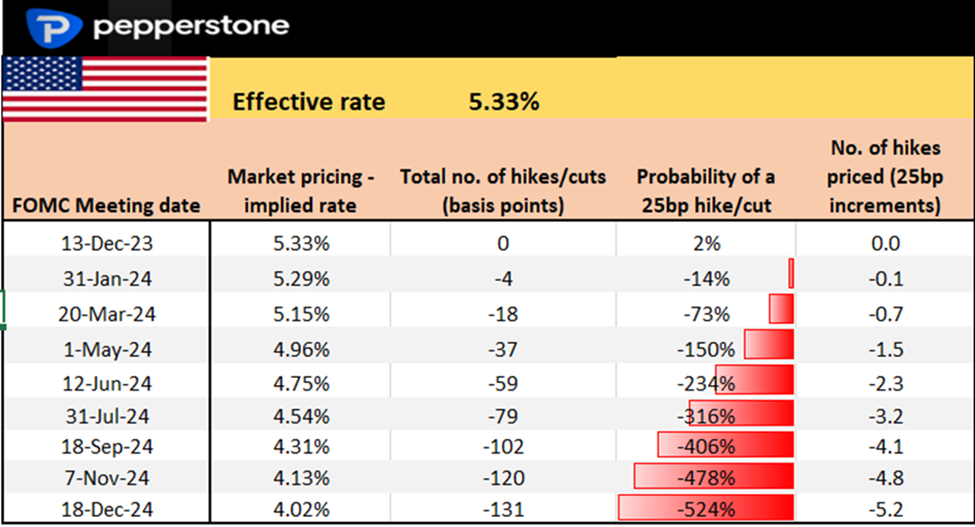This screenshot has height=527, width=975.
Task: Select the 13-Dec-23 meeting date cell
Action: coord(107,243)
